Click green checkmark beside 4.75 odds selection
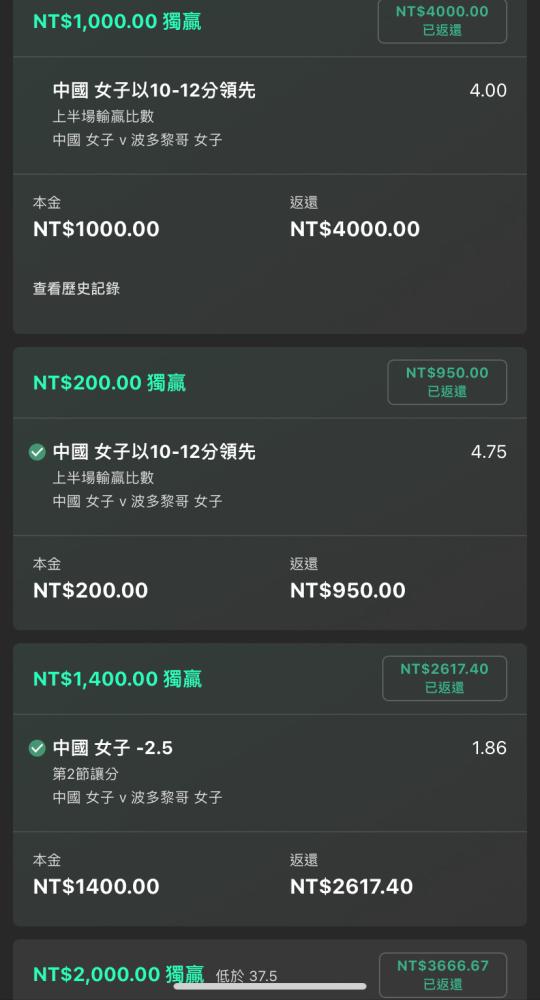 [37, 452]
